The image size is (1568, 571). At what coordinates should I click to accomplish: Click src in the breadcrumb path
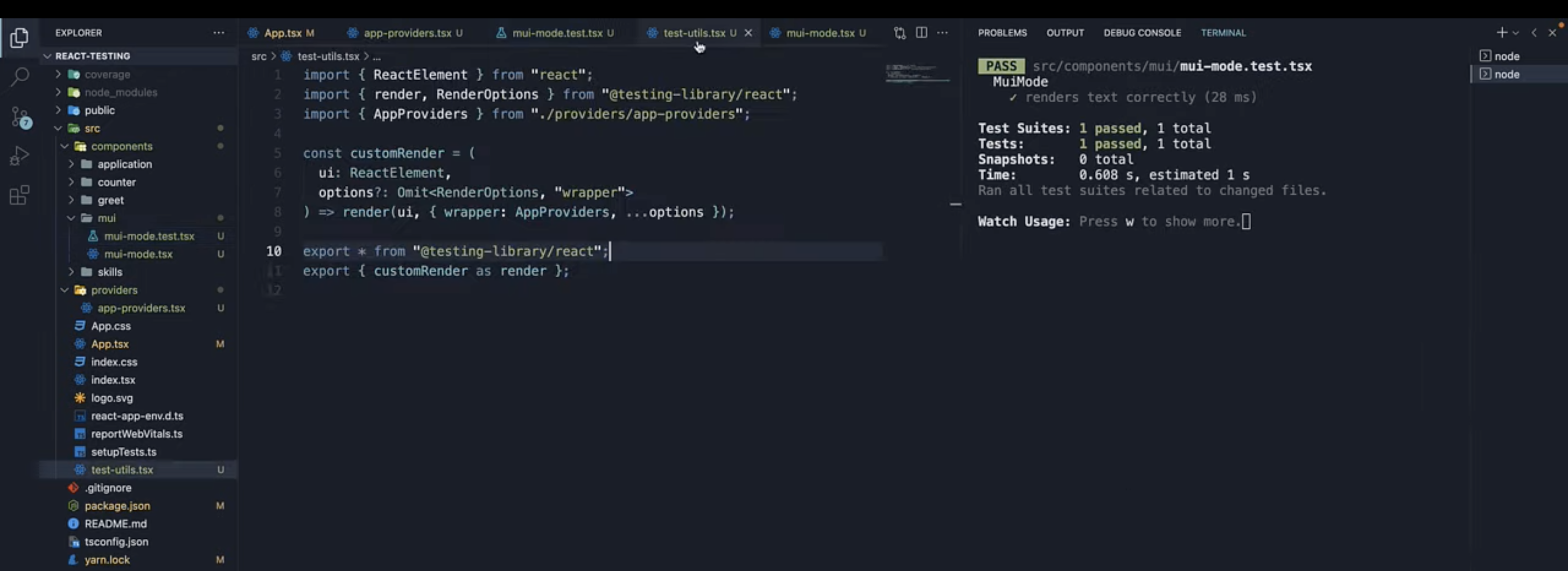(259, 56)
